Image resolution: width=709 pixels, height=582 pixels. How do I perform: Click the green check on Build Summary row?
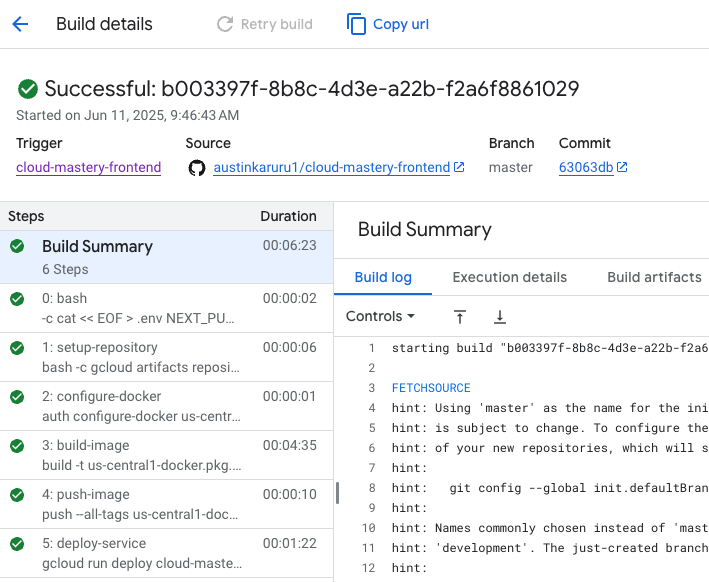[x=17, y=246]
